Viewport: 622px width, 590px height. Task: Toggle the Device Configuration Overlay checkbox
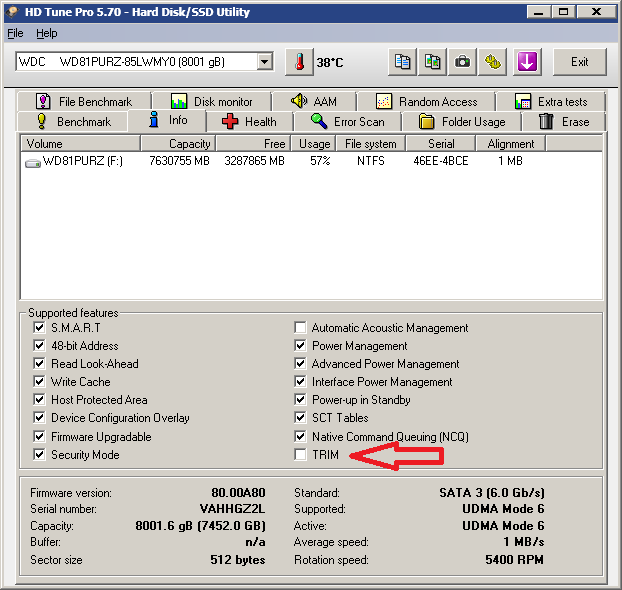(x=39, y=418)
